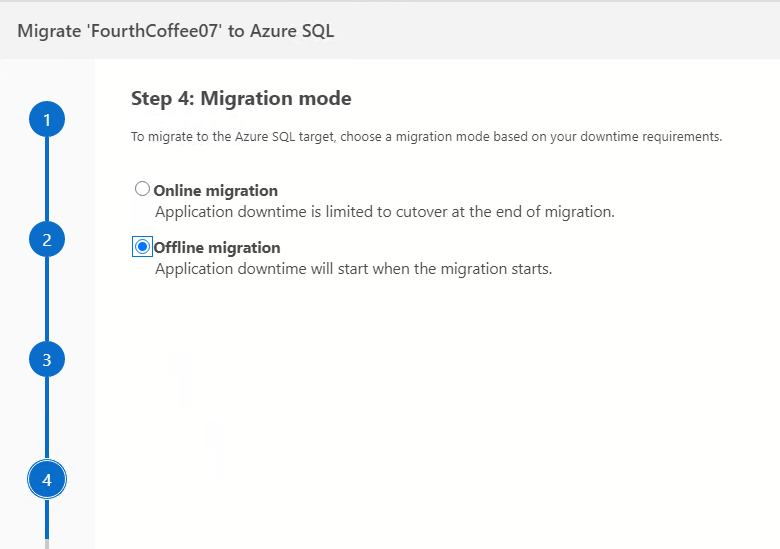Click the Offline migration downtime description text
Viewport: 780px width, 549px height.
353,269
